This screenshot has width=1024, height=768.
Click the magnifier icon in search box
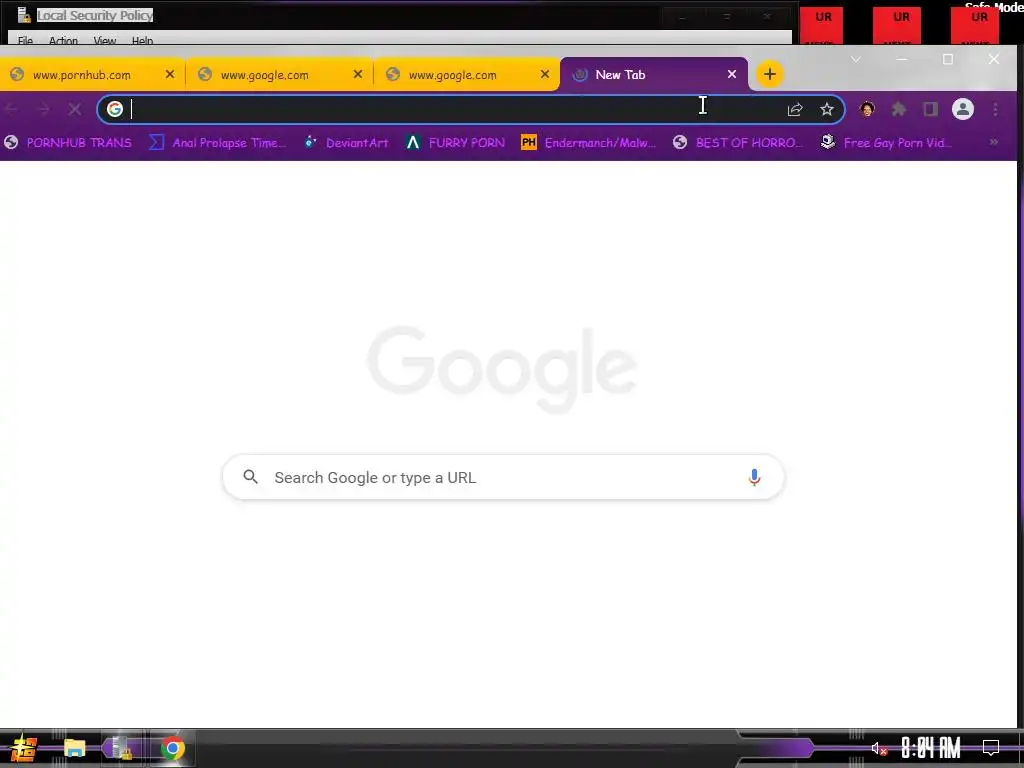[250, 477]
